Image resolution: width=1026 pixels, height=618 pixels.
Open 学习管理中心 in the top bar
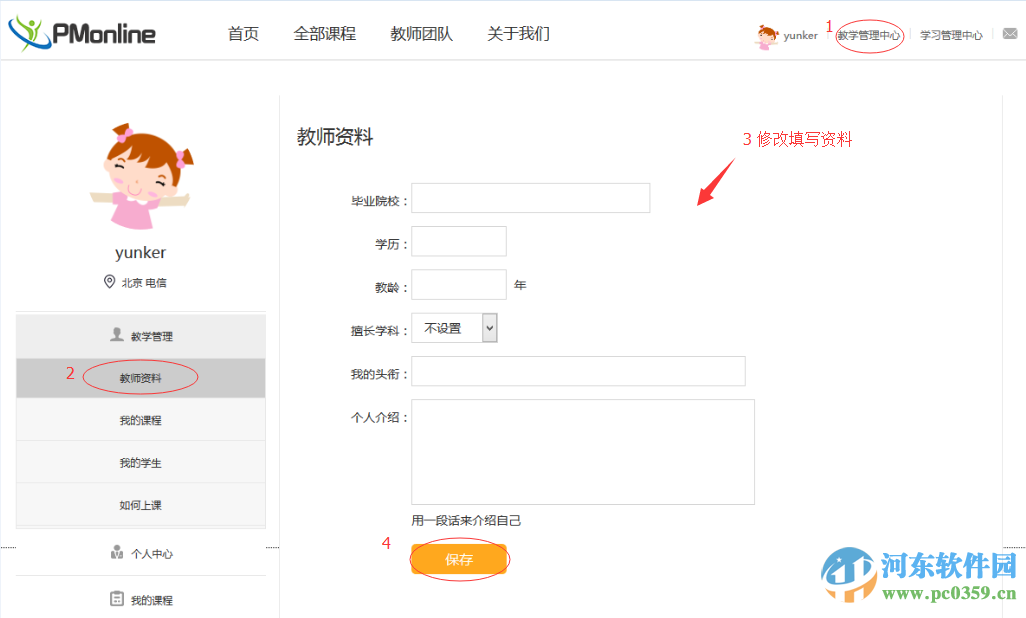(950, 35)
